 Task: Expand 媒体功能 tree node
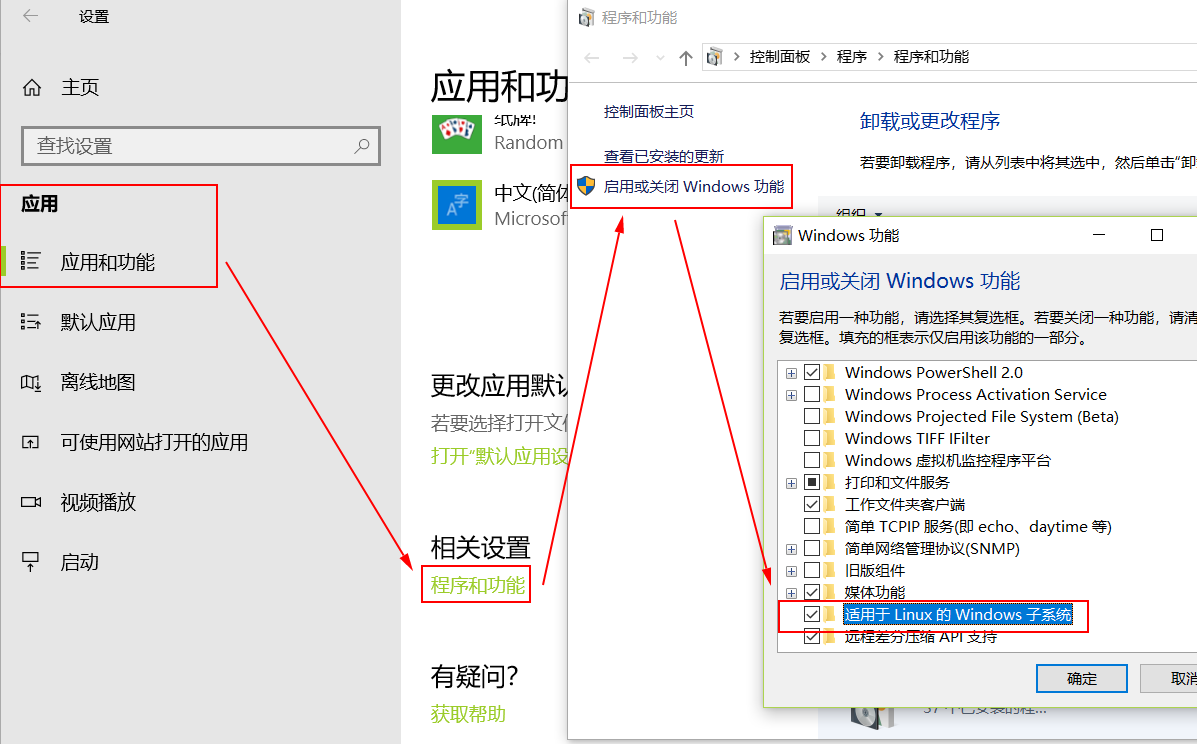click(792, 593)
